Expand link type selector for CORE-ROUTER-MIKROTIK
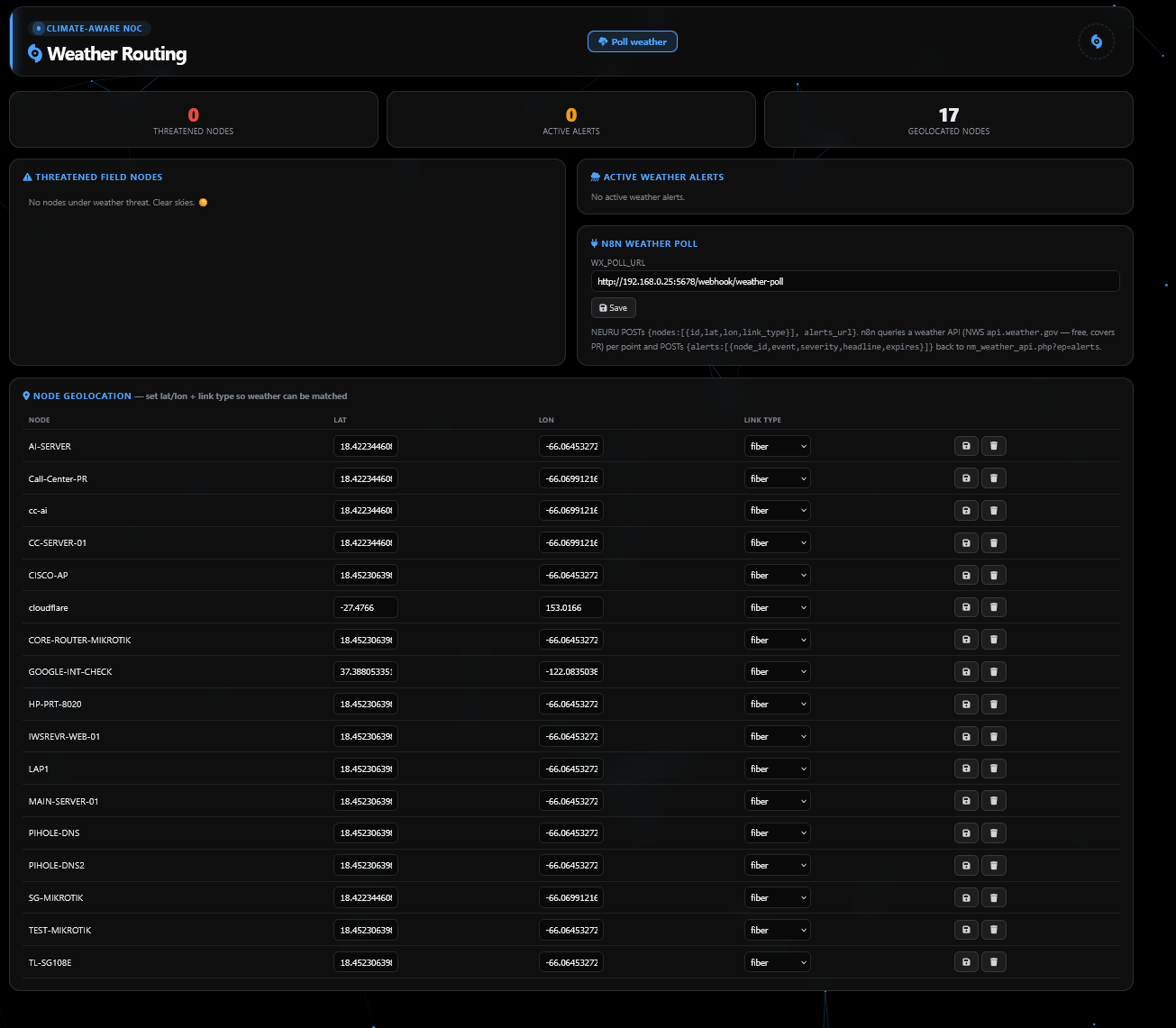 click(x=777, y=640)
